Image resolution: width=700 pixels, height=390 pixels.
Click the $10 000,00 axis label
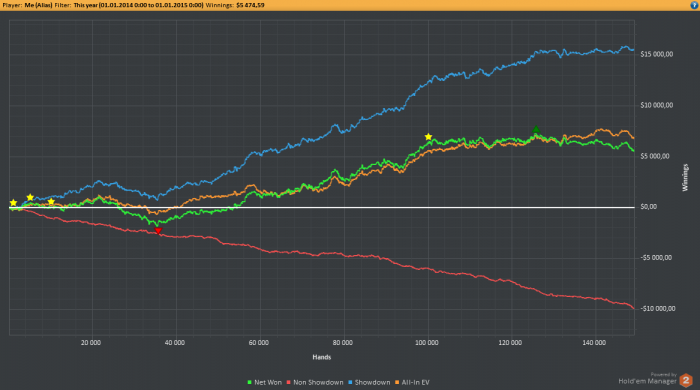(656, 105)
